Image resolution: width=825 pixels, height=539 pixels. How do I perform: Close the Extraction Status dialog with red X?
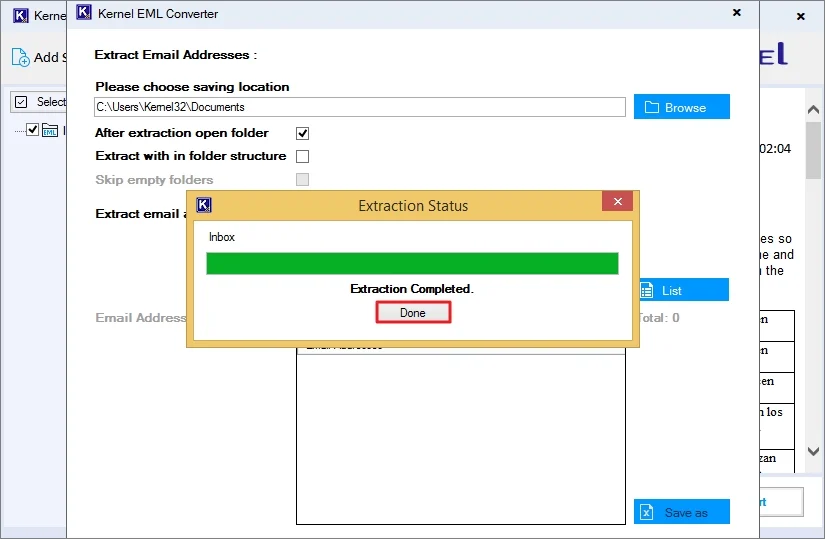click(x=617, y=202)
